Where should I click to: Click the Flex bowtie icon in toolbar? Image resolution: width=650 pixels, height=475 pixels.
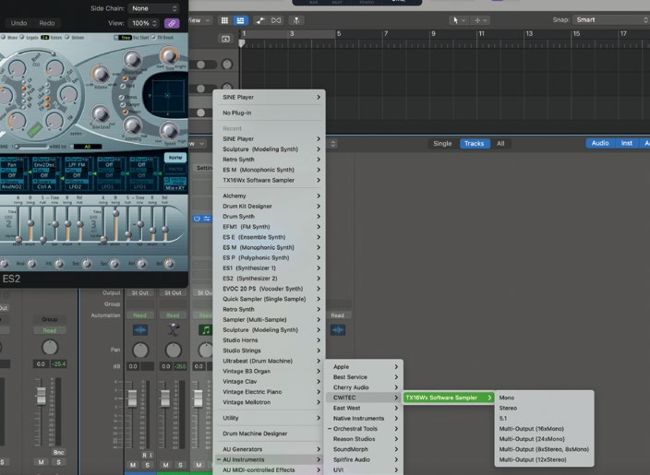point(276,20)
